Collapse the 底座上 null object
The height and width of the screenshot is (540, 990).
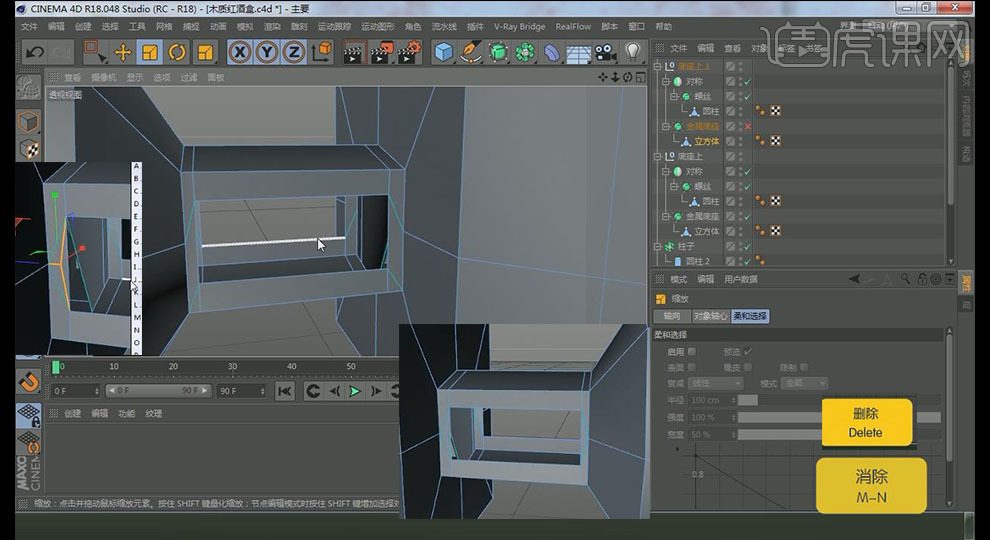pyautogui.click(x=657, y=156)
